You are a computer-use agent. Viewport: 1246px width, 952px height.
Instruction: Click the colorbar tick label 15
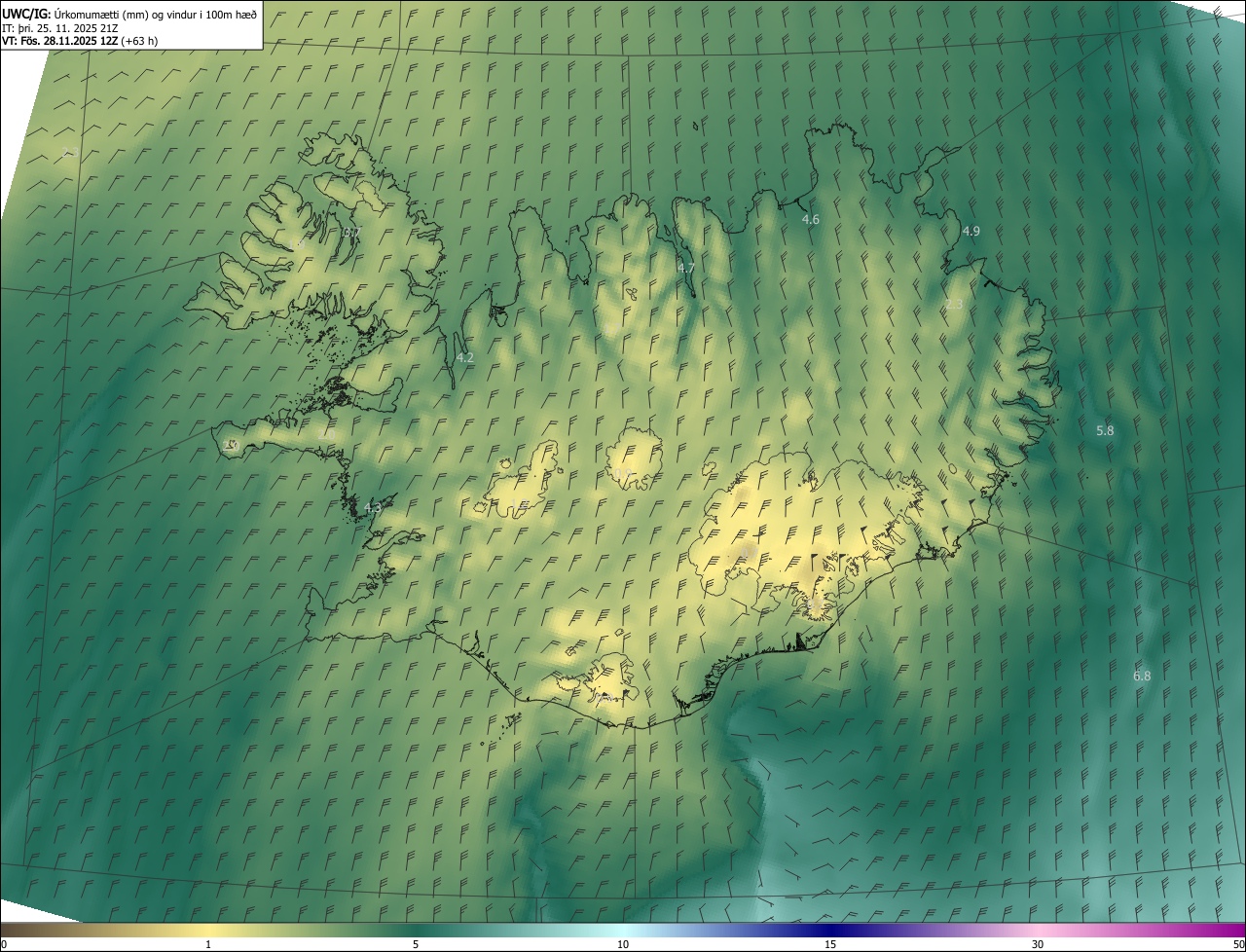pyautogui.click(x=830, y=944)
